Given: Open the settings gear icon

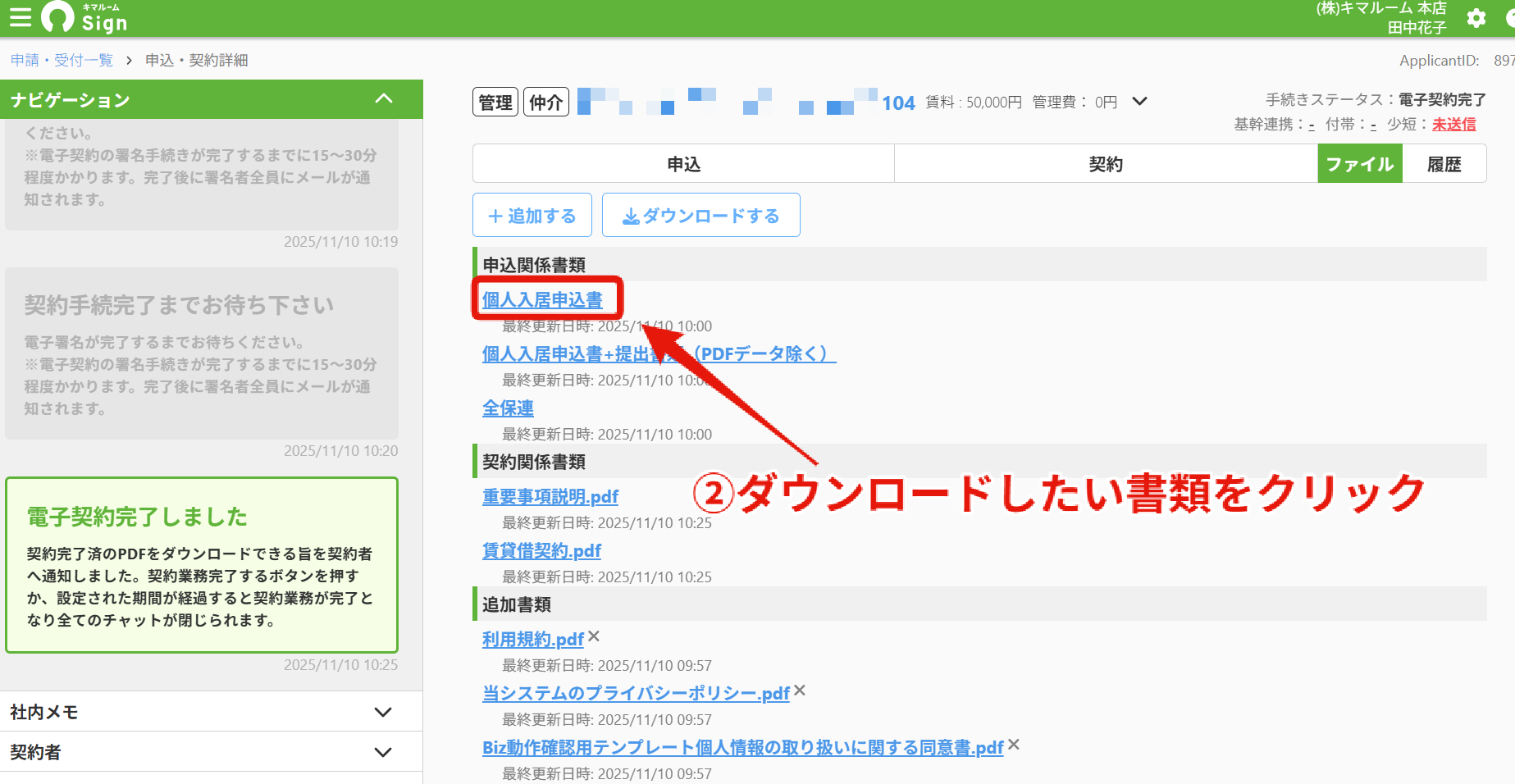Looking at the screenshot, I should click(x=1476, y=18).
